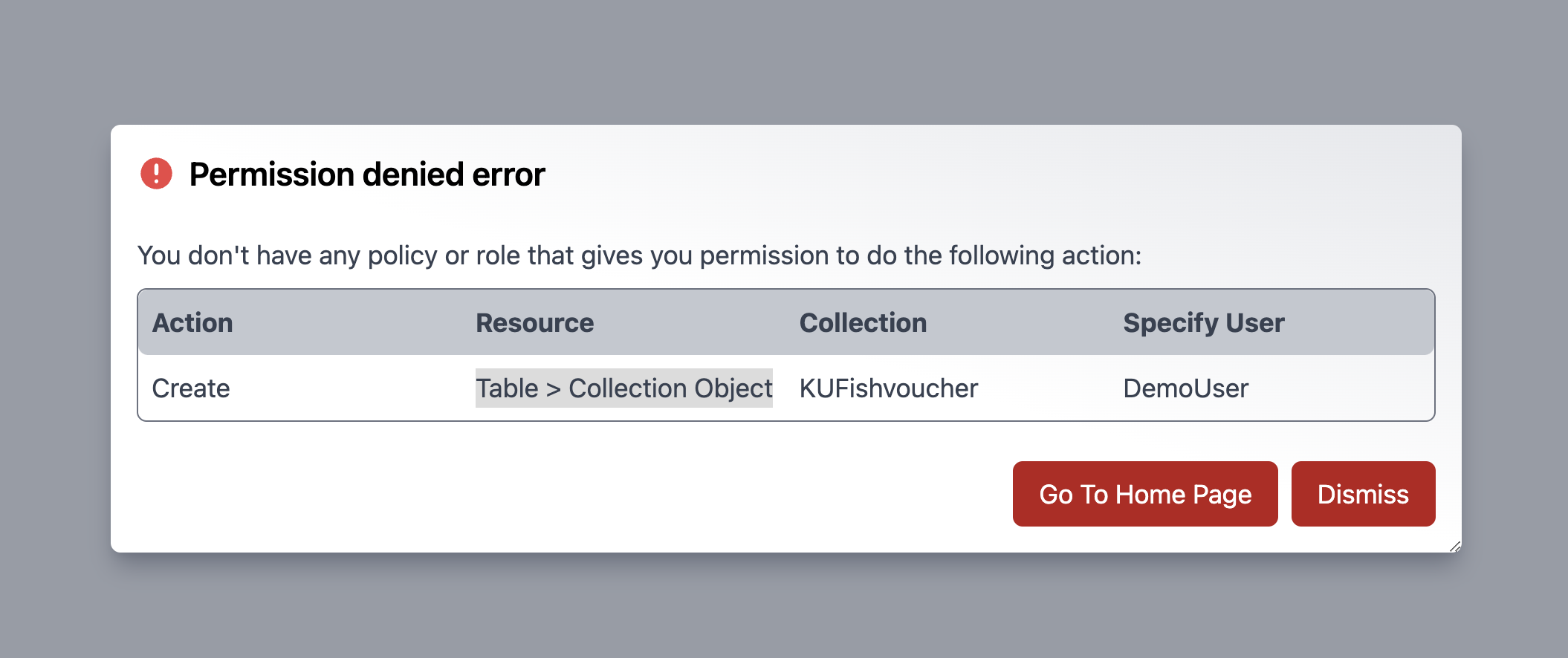Click the Create action cell
This screenshot has height=658, width=1568.
tap(190, 388)
